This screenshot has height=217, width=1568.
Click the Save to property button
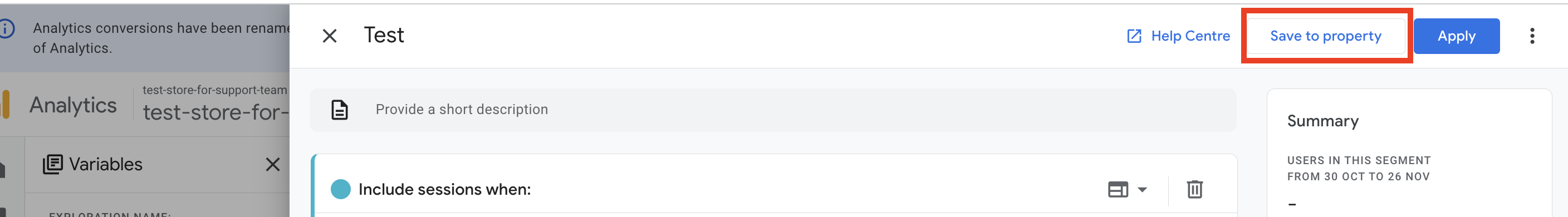[x=1326, y=36]
